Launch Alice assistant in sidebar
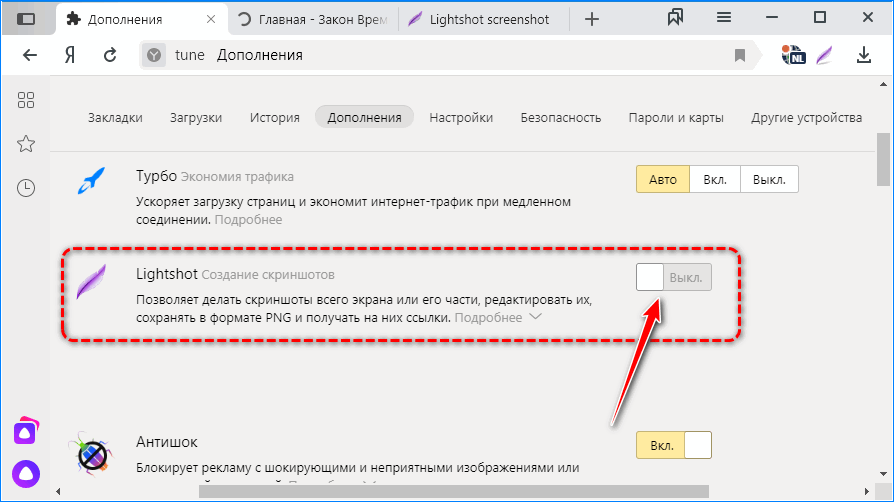The width and height of the screenshot is (894, 502). 26,473
